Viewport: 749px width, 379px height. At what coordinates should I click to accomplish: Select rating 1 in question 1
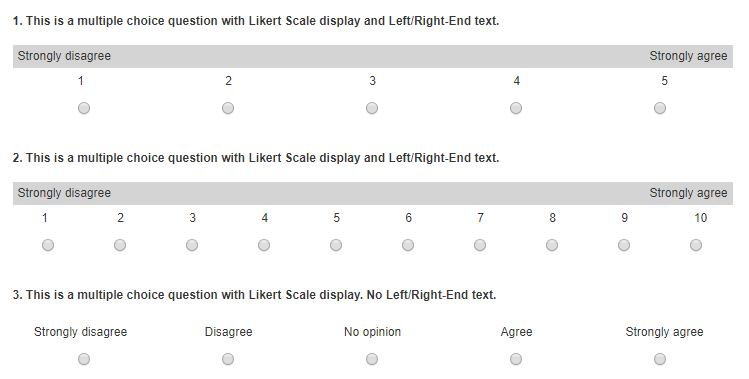click(84, 108)
